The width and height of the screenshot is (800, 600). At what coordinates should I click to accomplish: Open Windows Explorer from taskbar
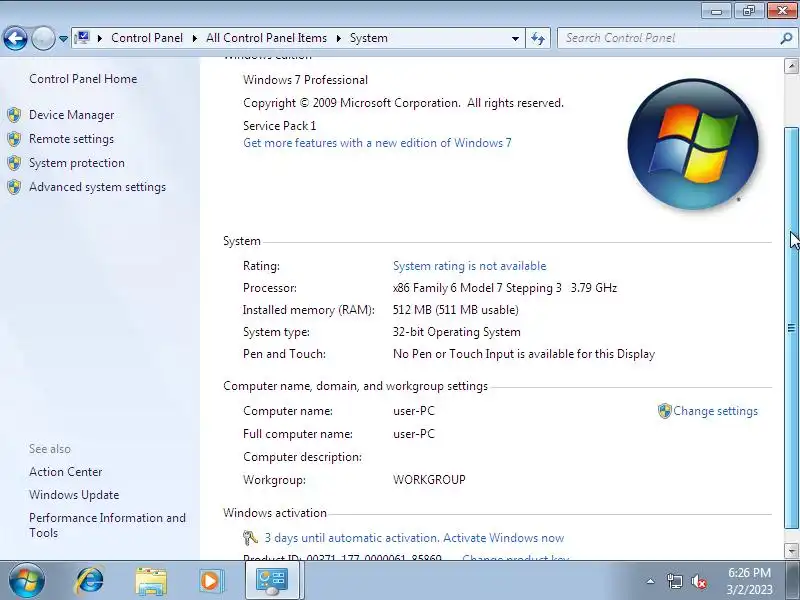tap(151, 581)
